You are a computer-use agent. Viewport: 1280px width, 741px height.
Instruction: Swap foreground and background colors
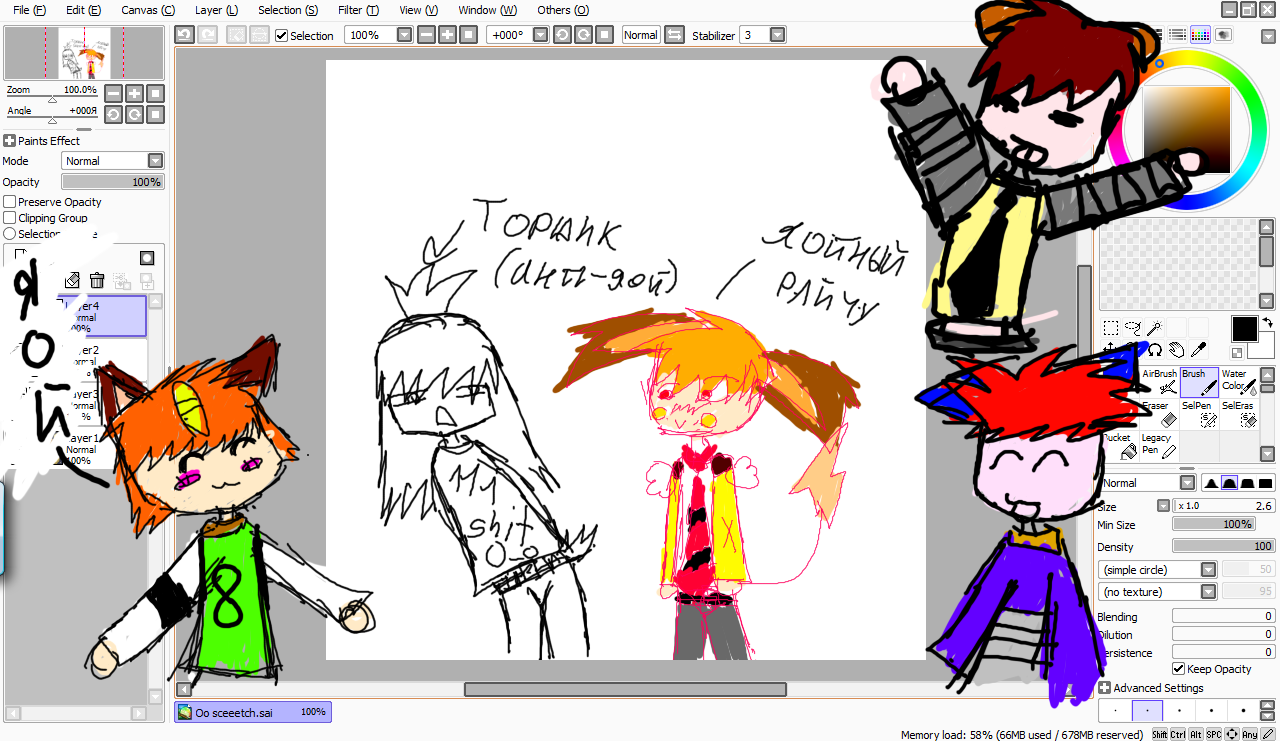(x=1268, y=322)
